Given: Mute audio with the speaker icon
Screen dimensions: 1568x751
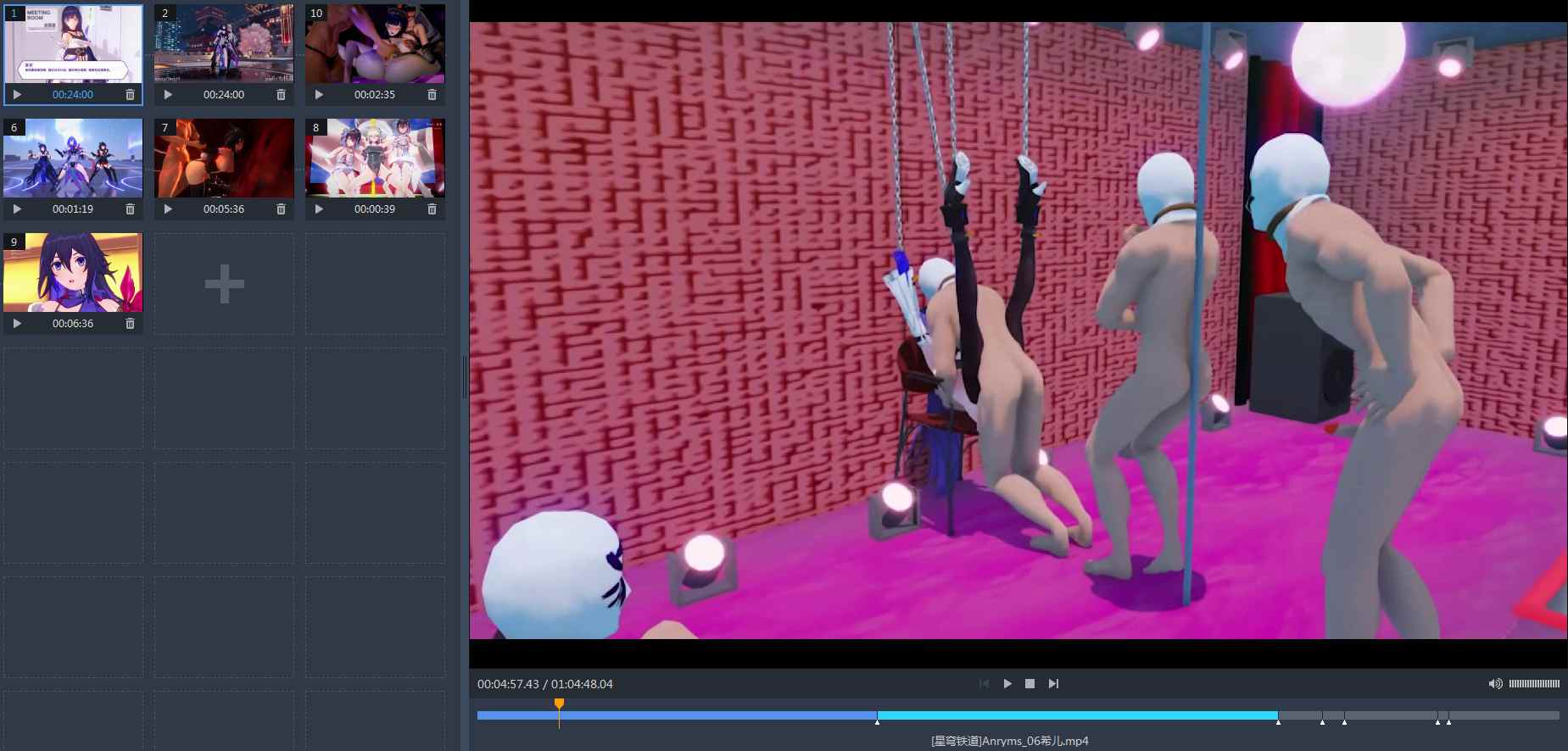Looking at the screenshot, I should (x=1496, y=684).
